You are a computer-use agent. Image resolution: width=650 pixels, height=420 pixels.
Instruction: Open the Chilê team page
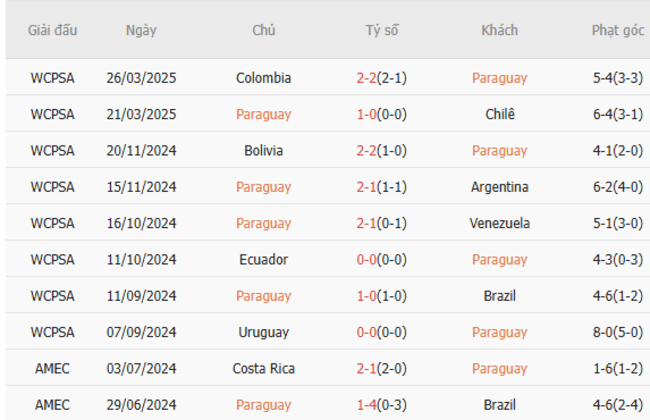tap(499, 114)
